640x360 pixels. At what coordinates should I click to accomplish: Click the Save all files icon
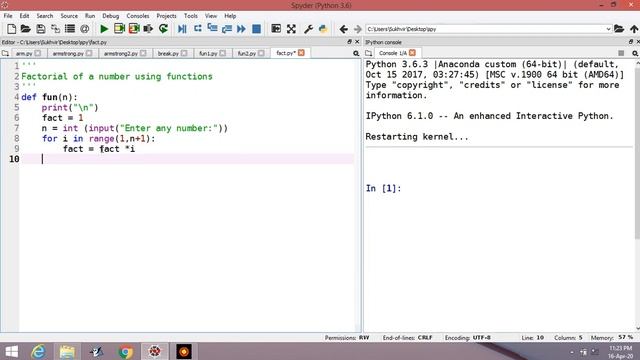click(55, 29)
